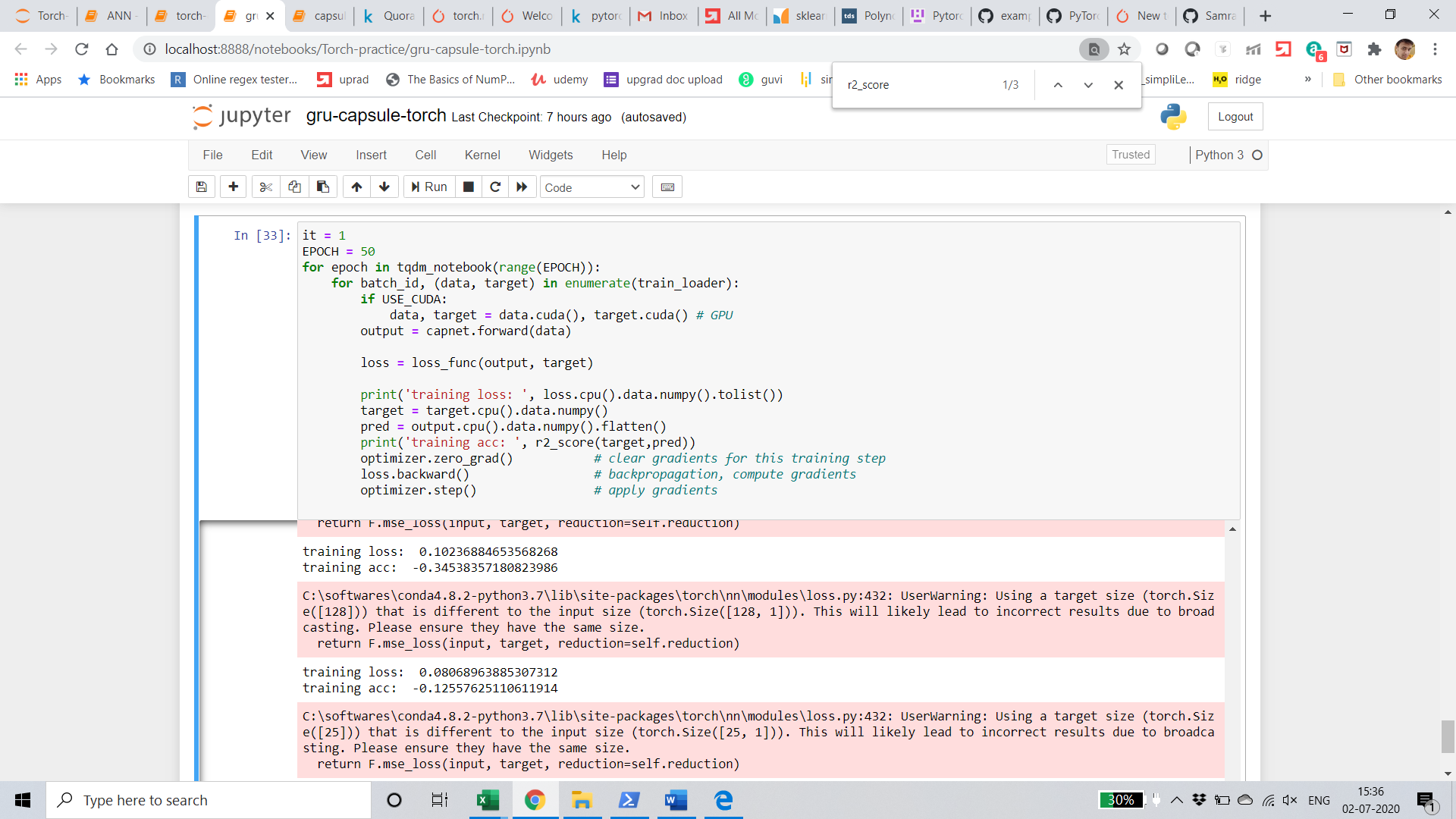Run the current cell
This screenshot has width=1456, height=819.
coord(429,187)
